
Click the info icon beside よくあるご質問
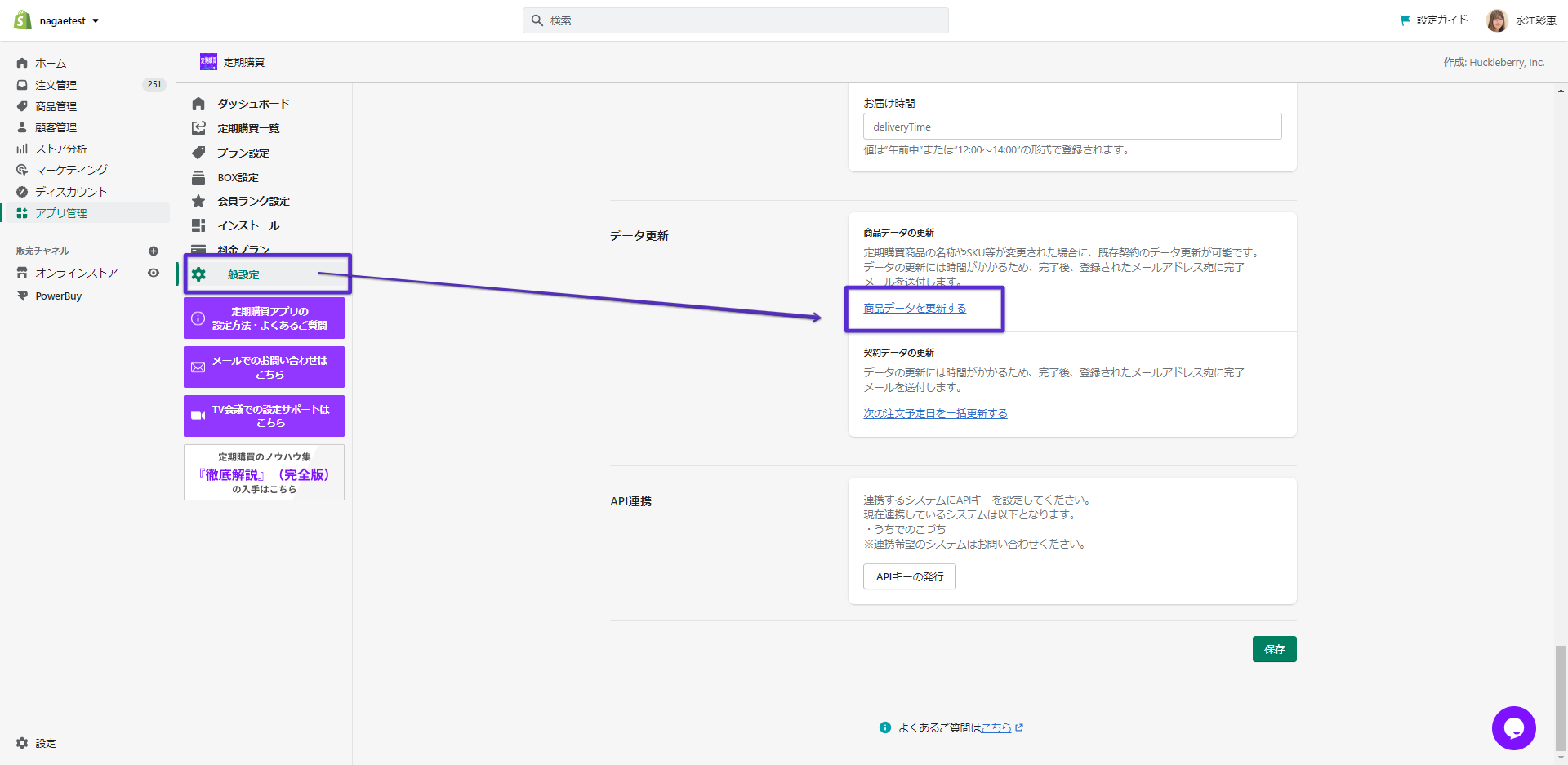click(885, 727)
